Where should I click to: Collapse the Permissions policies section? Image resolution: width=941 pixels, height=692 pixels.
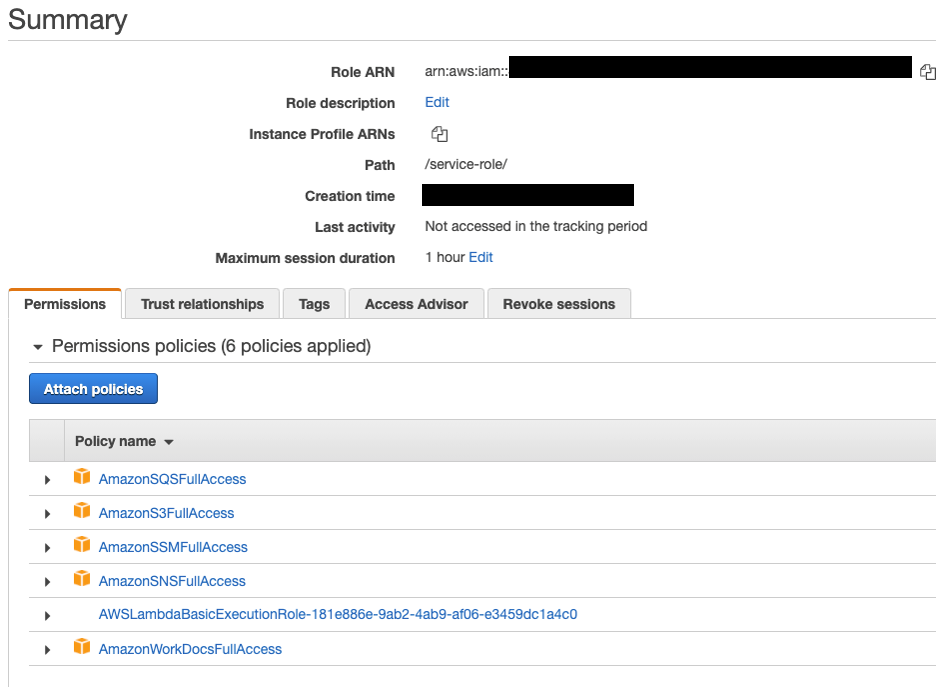coord(38,347)
